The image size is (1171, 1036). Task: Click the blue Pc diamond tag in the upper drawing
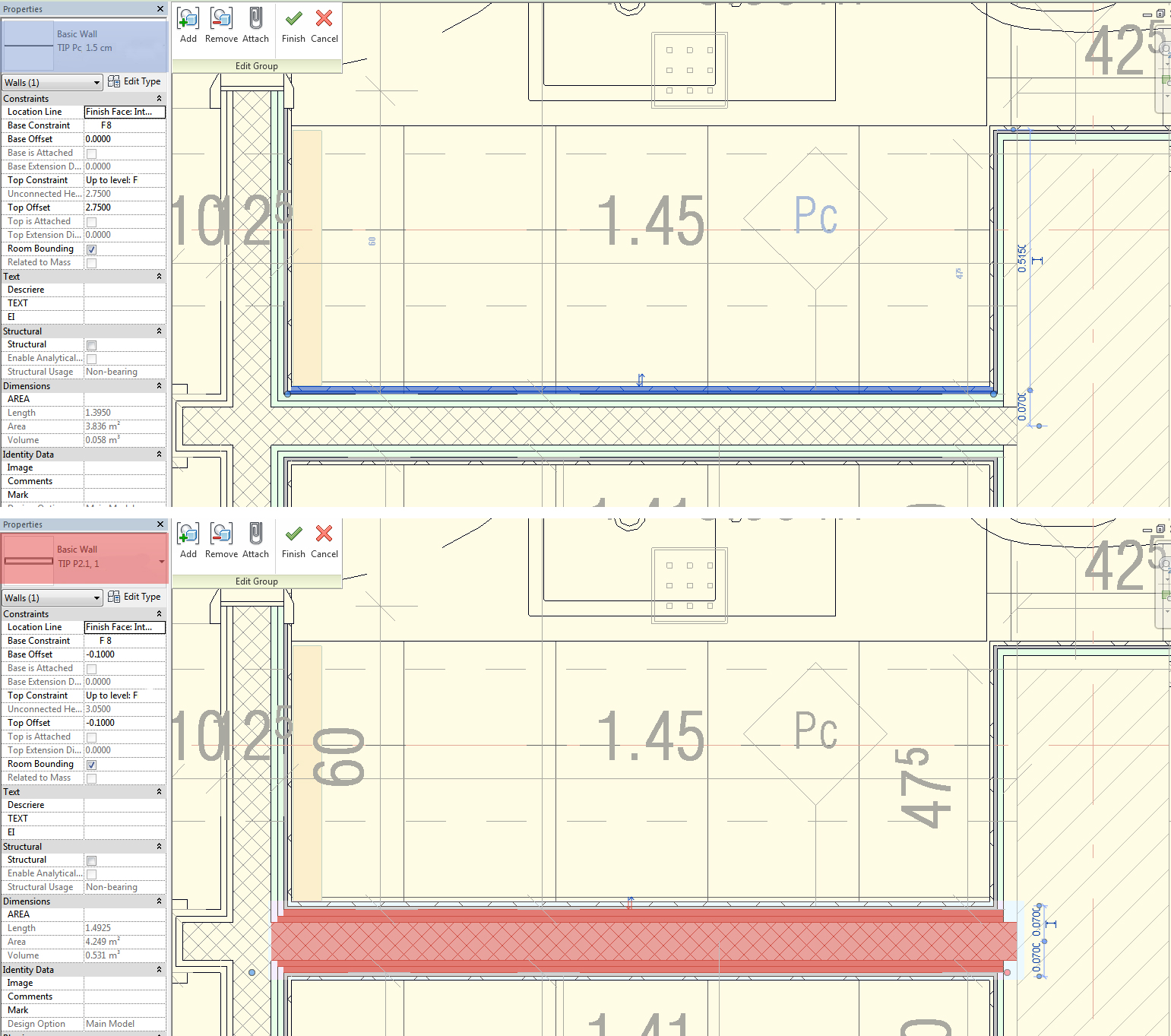pos(815,218)
